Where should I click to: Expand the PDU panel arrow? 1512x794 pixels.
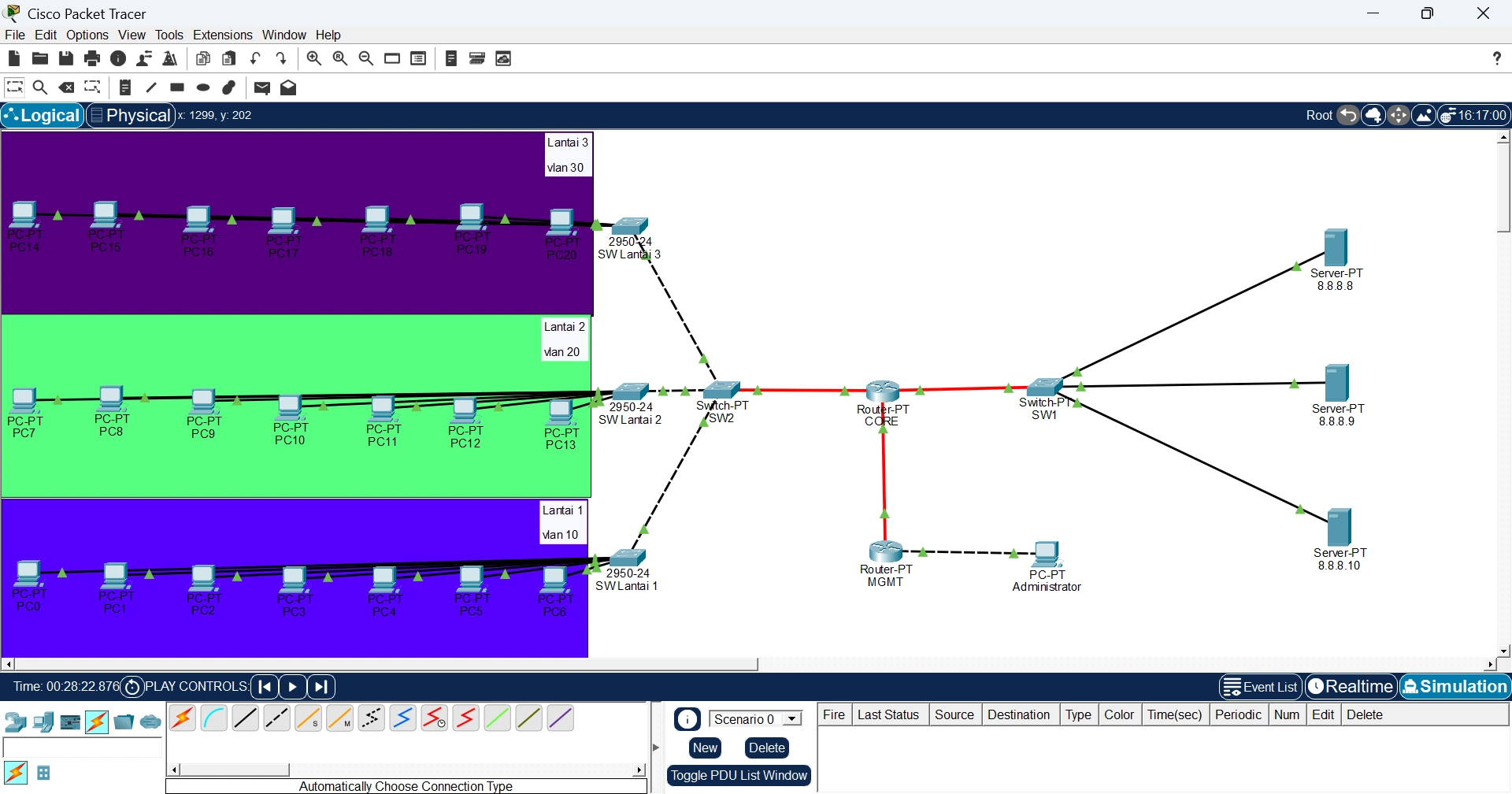pos(656,747)
